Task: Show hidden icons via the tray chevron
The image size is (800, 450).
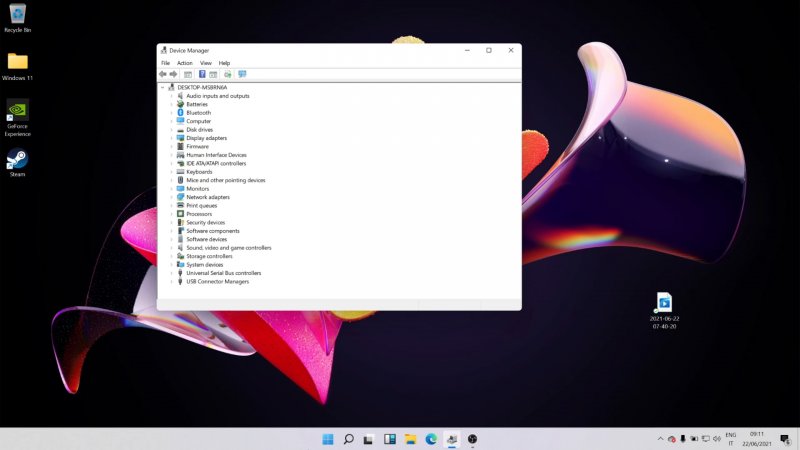Action: [660, 439]
